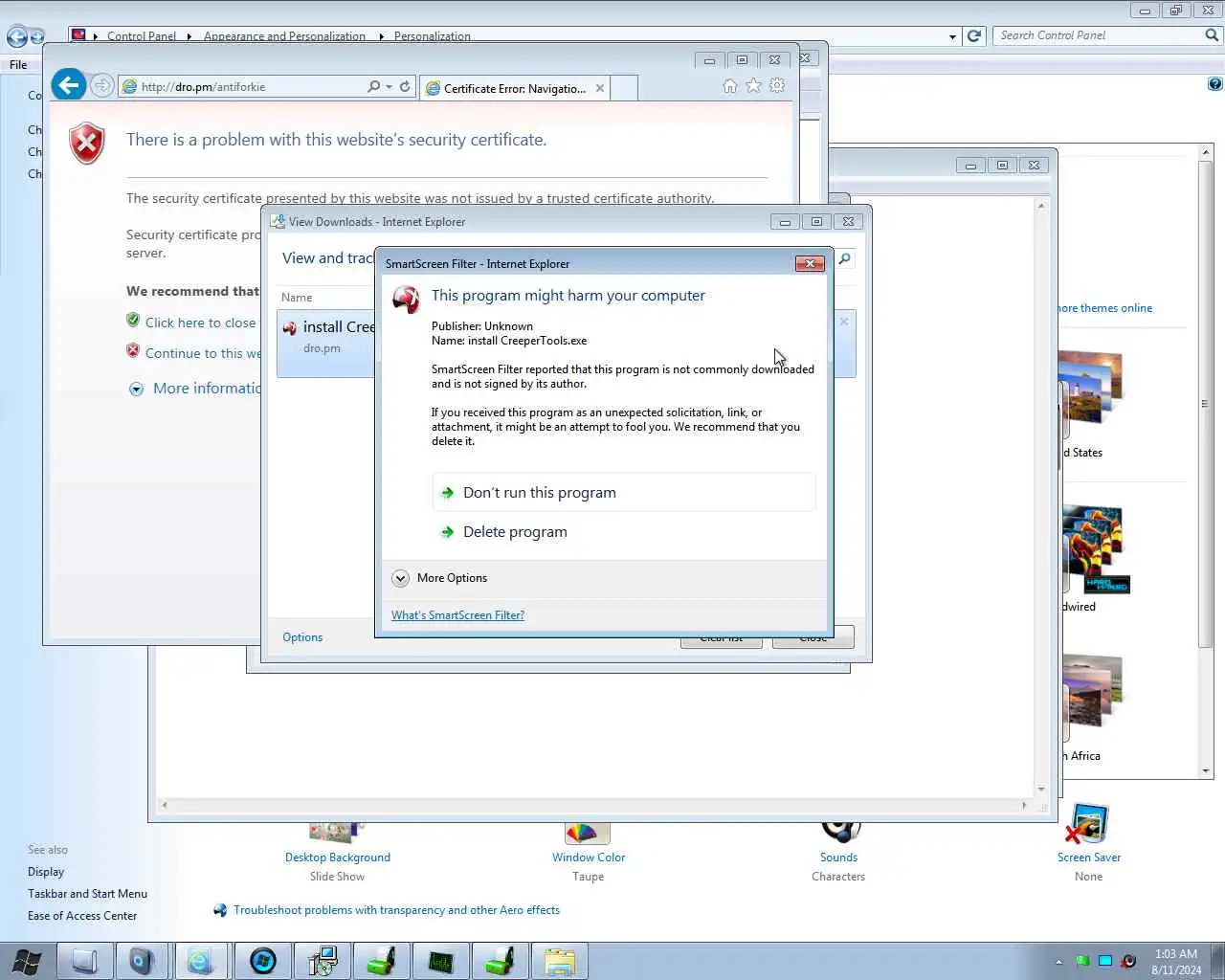Click here to close this webpage link

(x=200, y=323)
